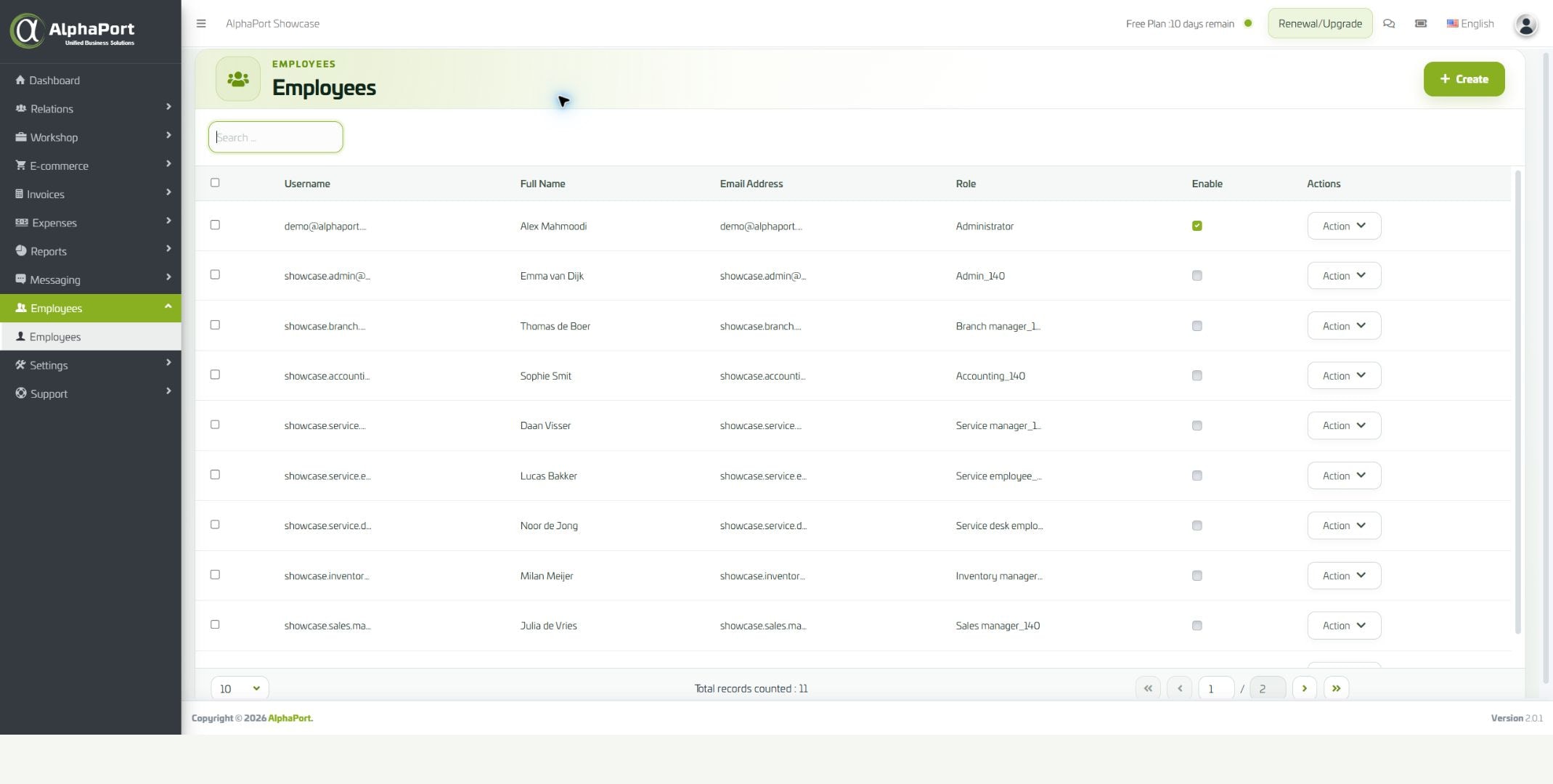Focus the employee Search field
Screen dimensions: 1553x784
[x=276, y=137]
